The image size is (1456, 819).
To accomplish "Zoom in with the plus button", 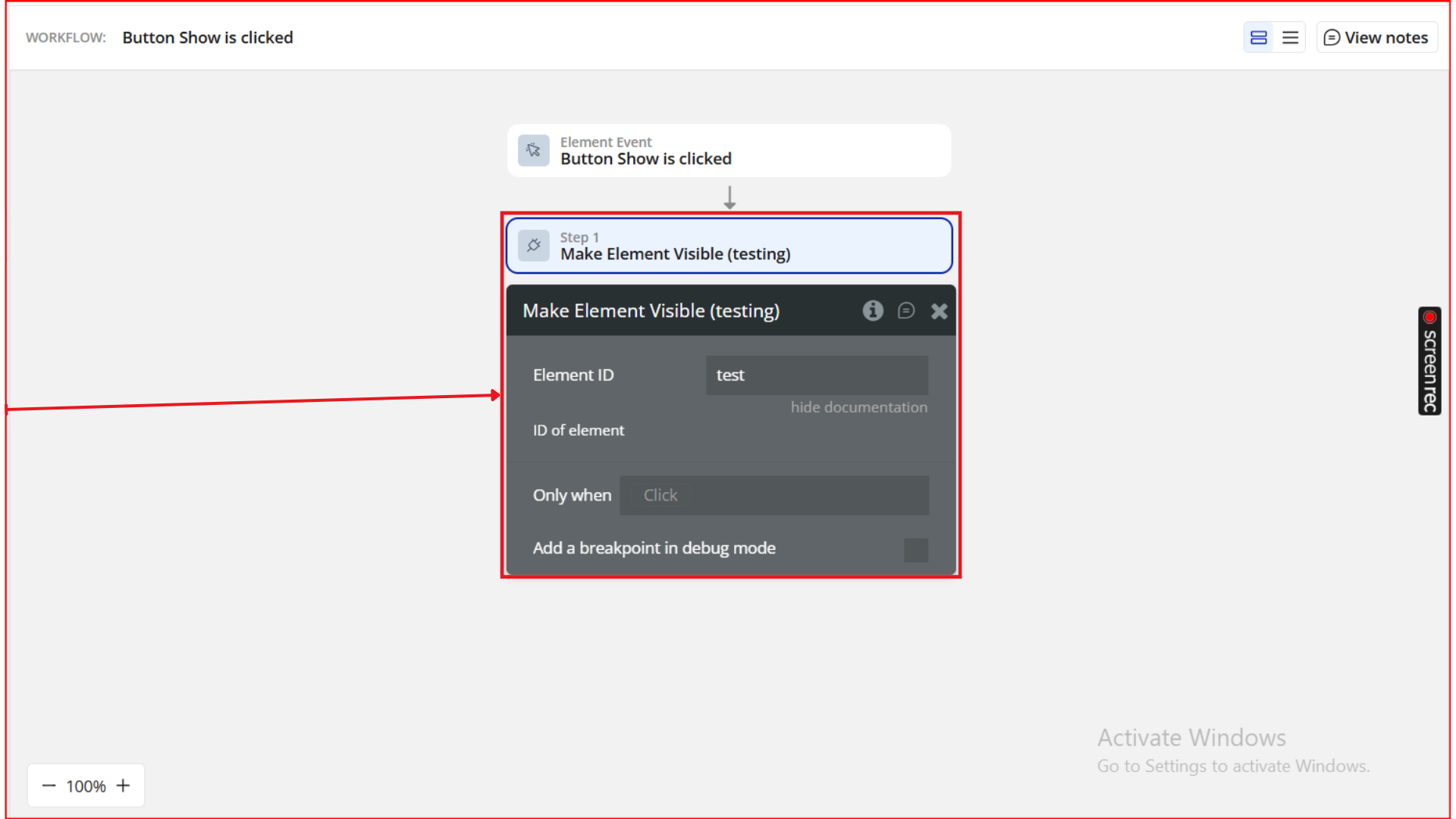I will point(123,786).
